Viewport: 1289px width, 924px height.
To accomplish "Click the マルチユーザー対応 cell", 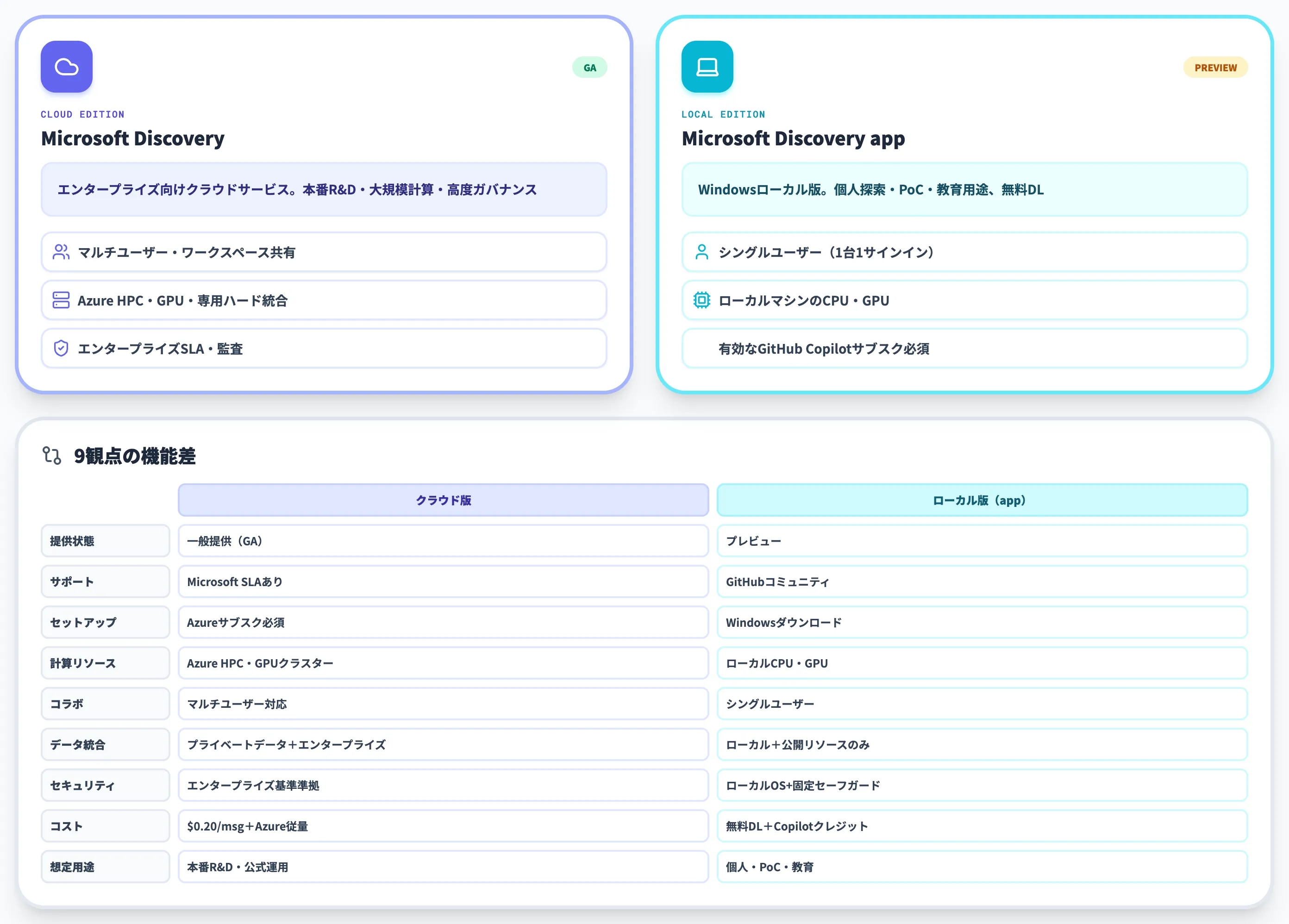I will point(443,704).
